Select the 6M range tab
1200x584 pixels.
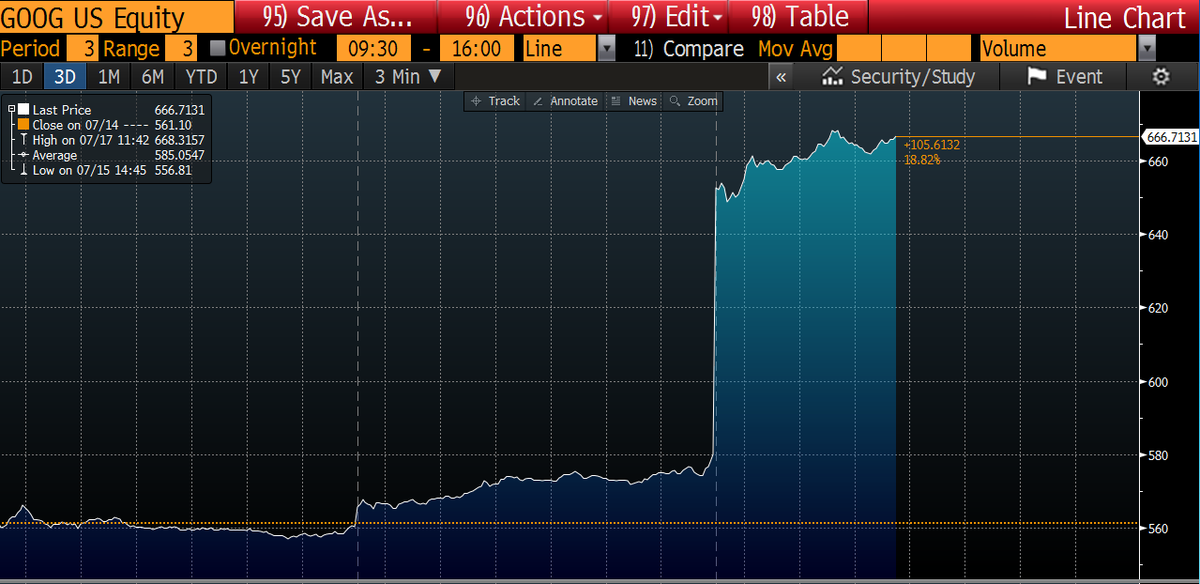(x=153, y=77)
